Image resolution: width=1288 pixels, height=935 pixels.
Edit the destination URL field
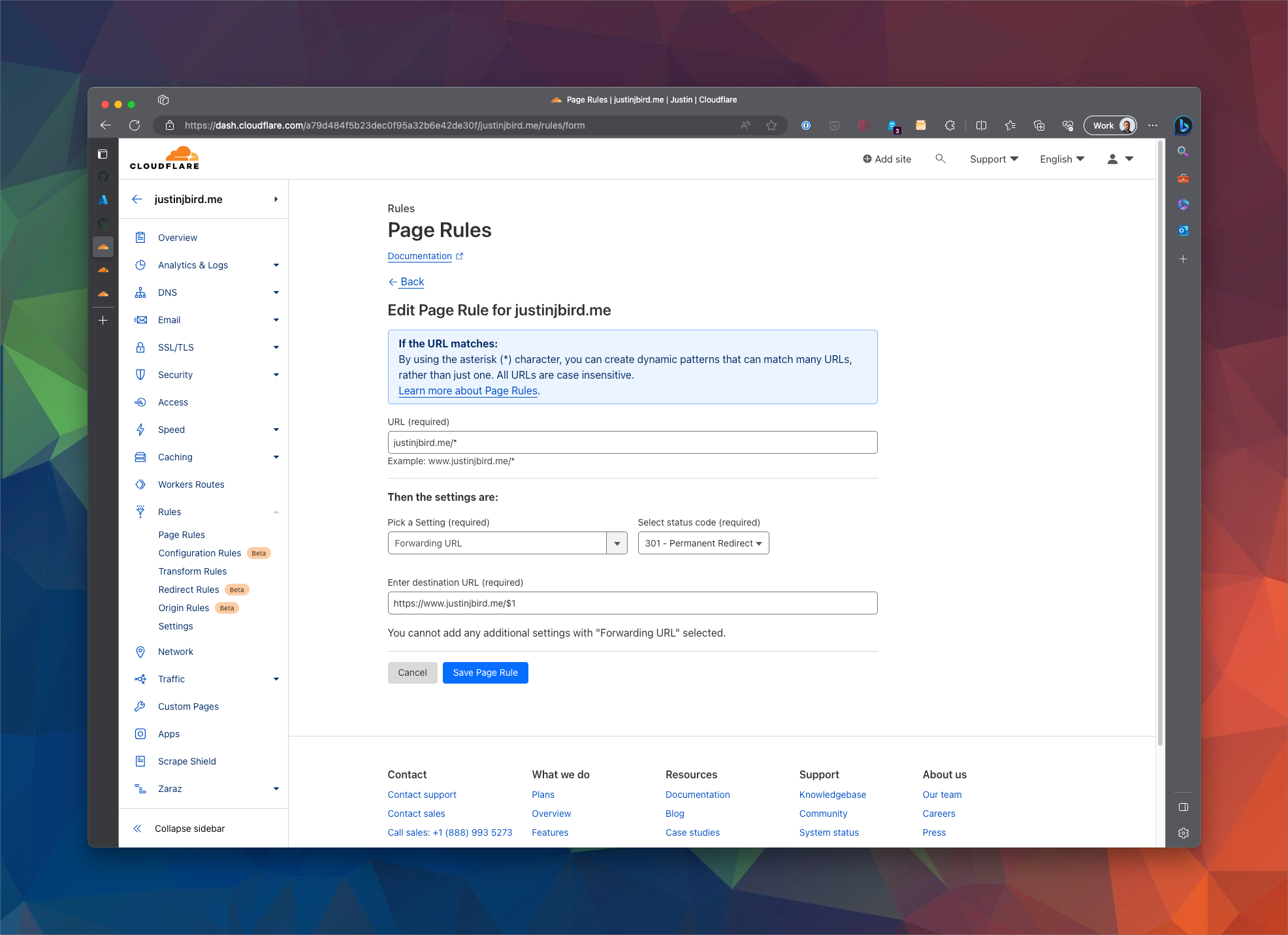click(632, 603)
